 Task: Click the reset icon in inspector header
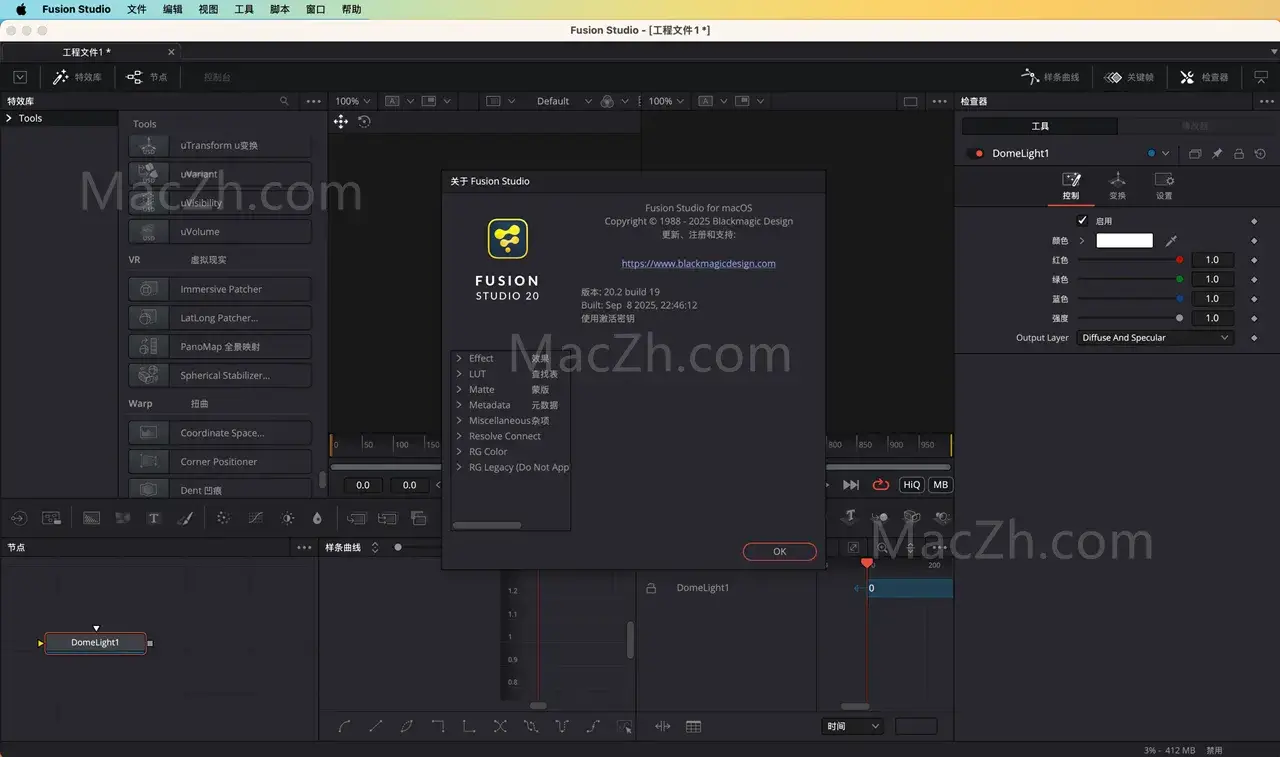click(1260, 154)
